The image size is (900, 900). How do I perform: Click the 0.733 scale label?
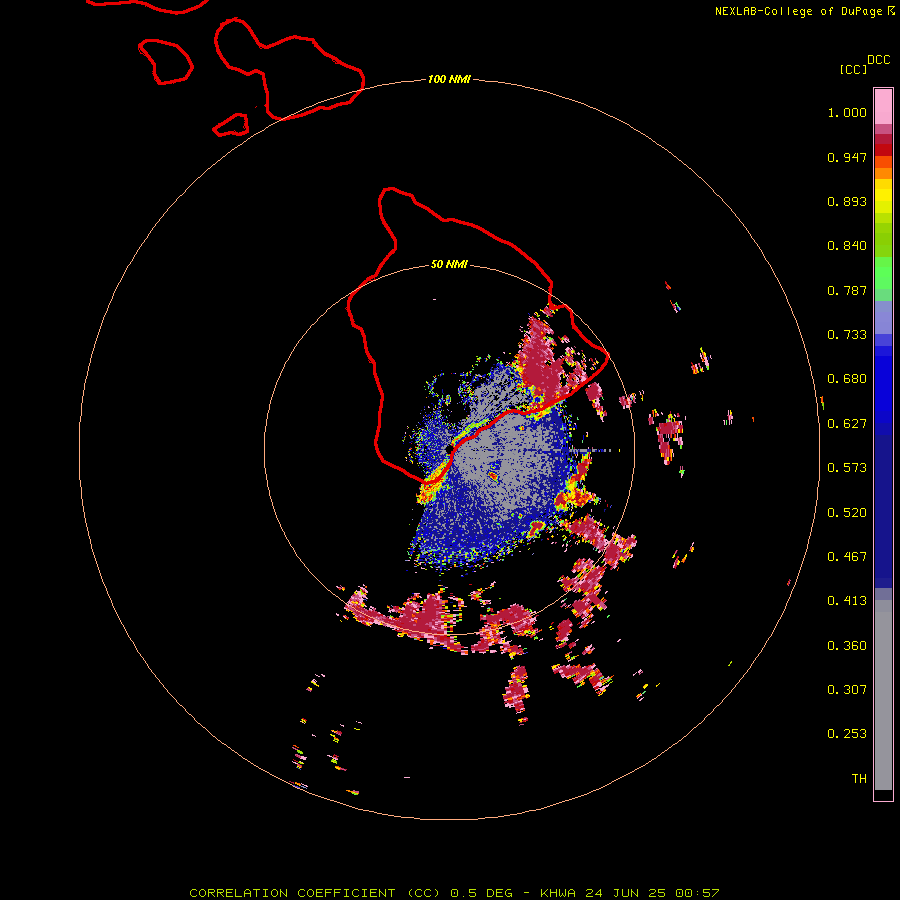click(847, 335)
